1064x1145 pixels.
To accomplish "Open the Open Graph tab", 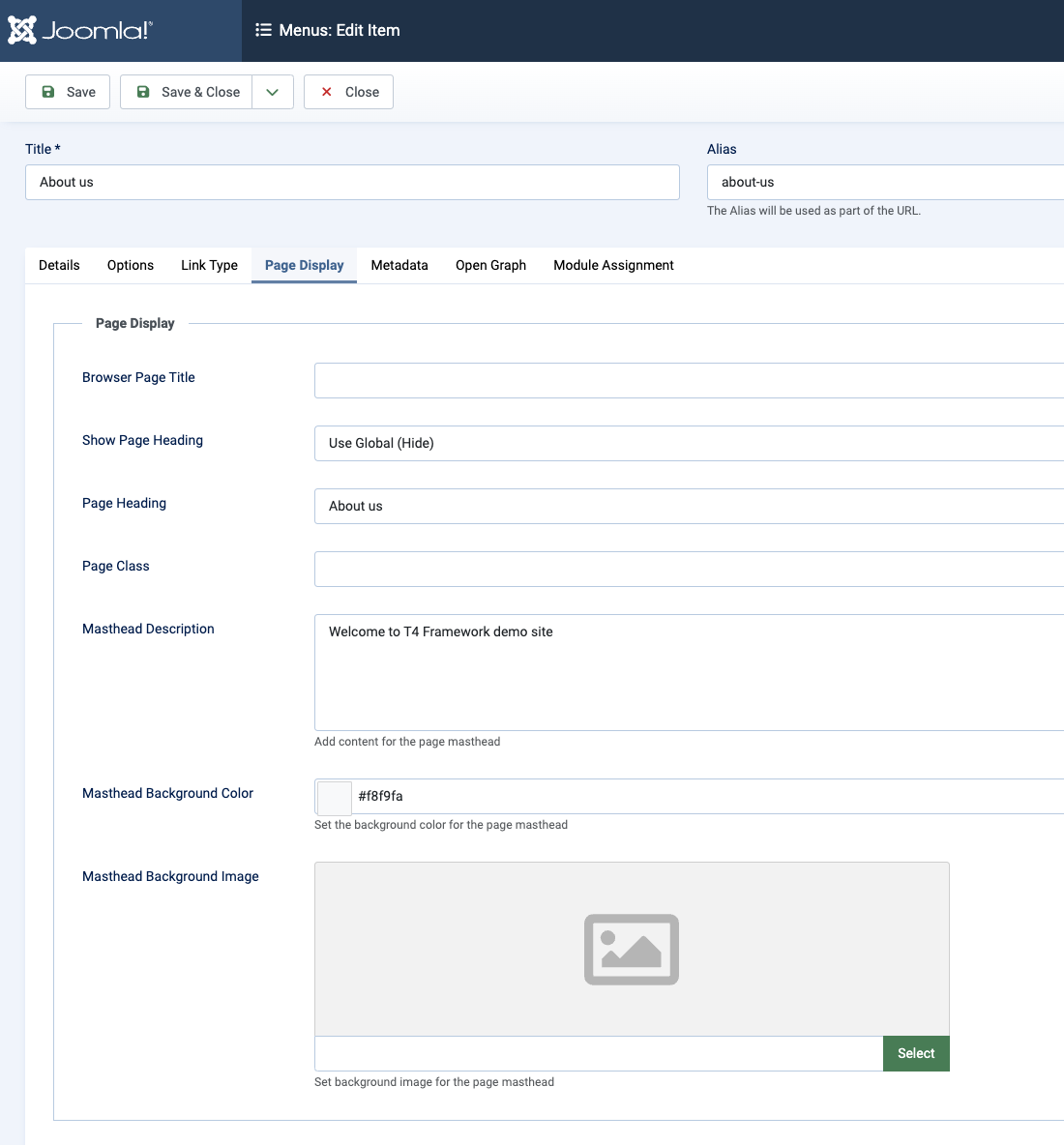I will tap(490, 265).
